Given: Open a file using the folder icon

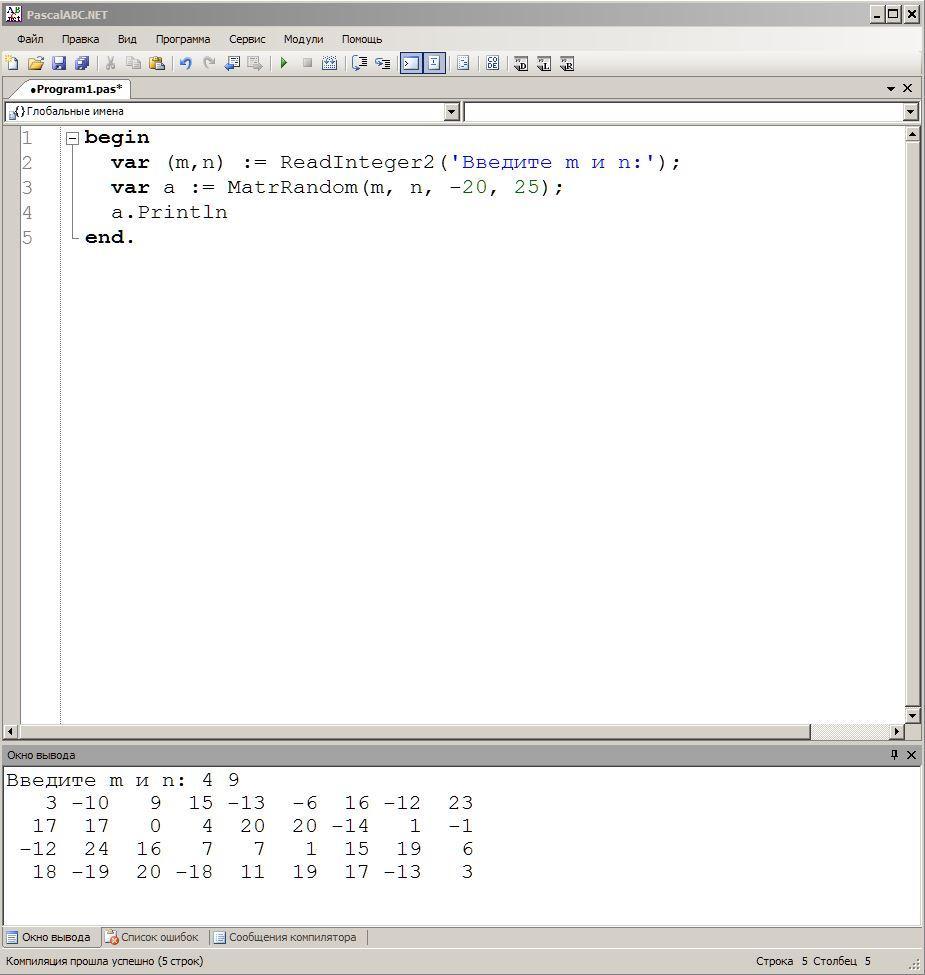Looking at the screenshot, I should 36,63.
